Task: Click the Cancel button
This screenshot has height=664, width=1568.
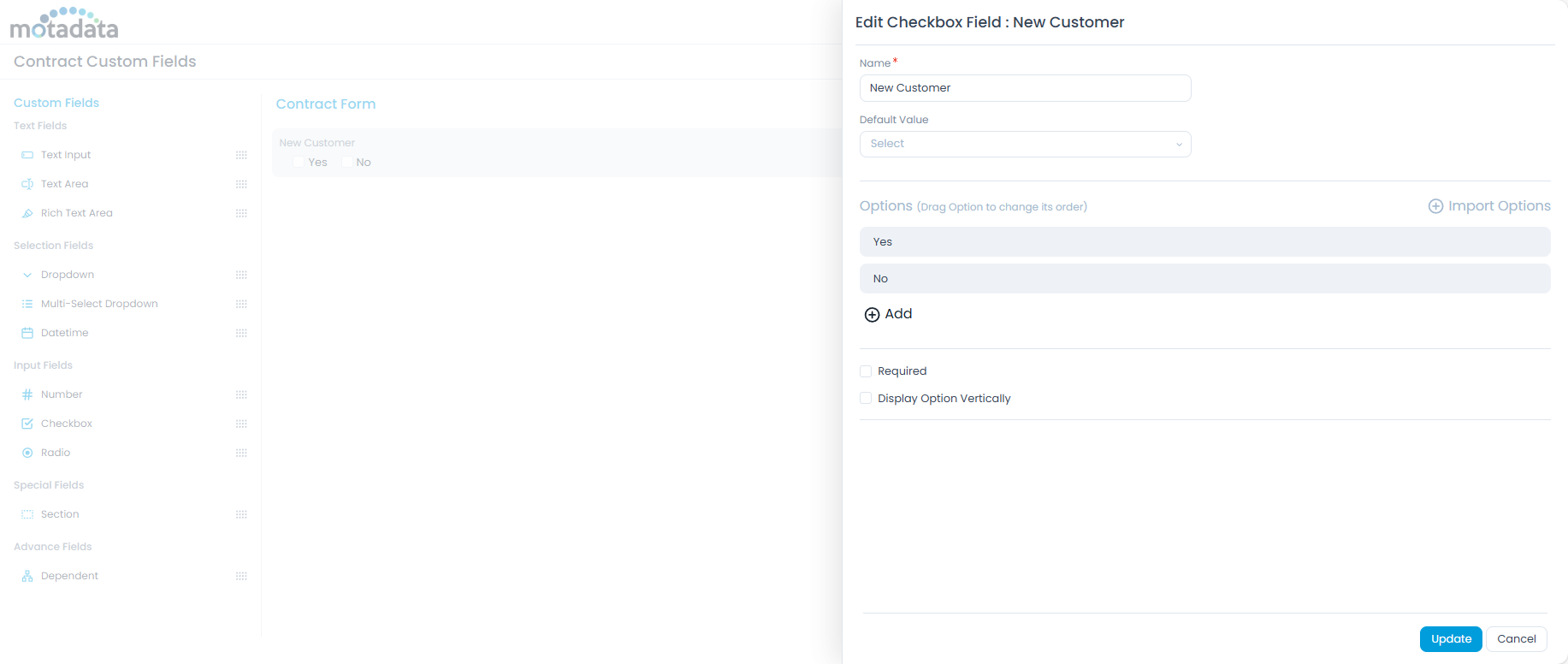Action: (1516, 639)
